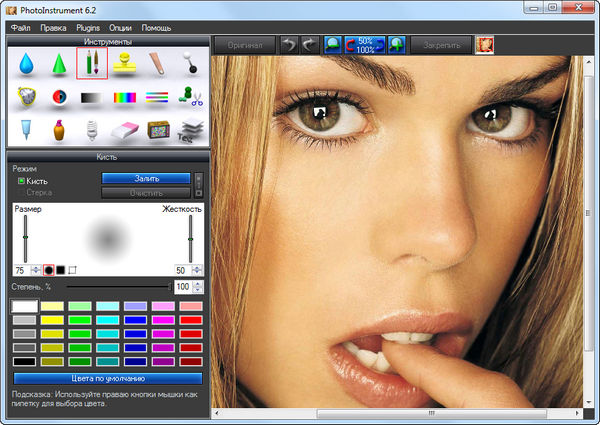Click the Залить fill button

[x=145, y=178]
